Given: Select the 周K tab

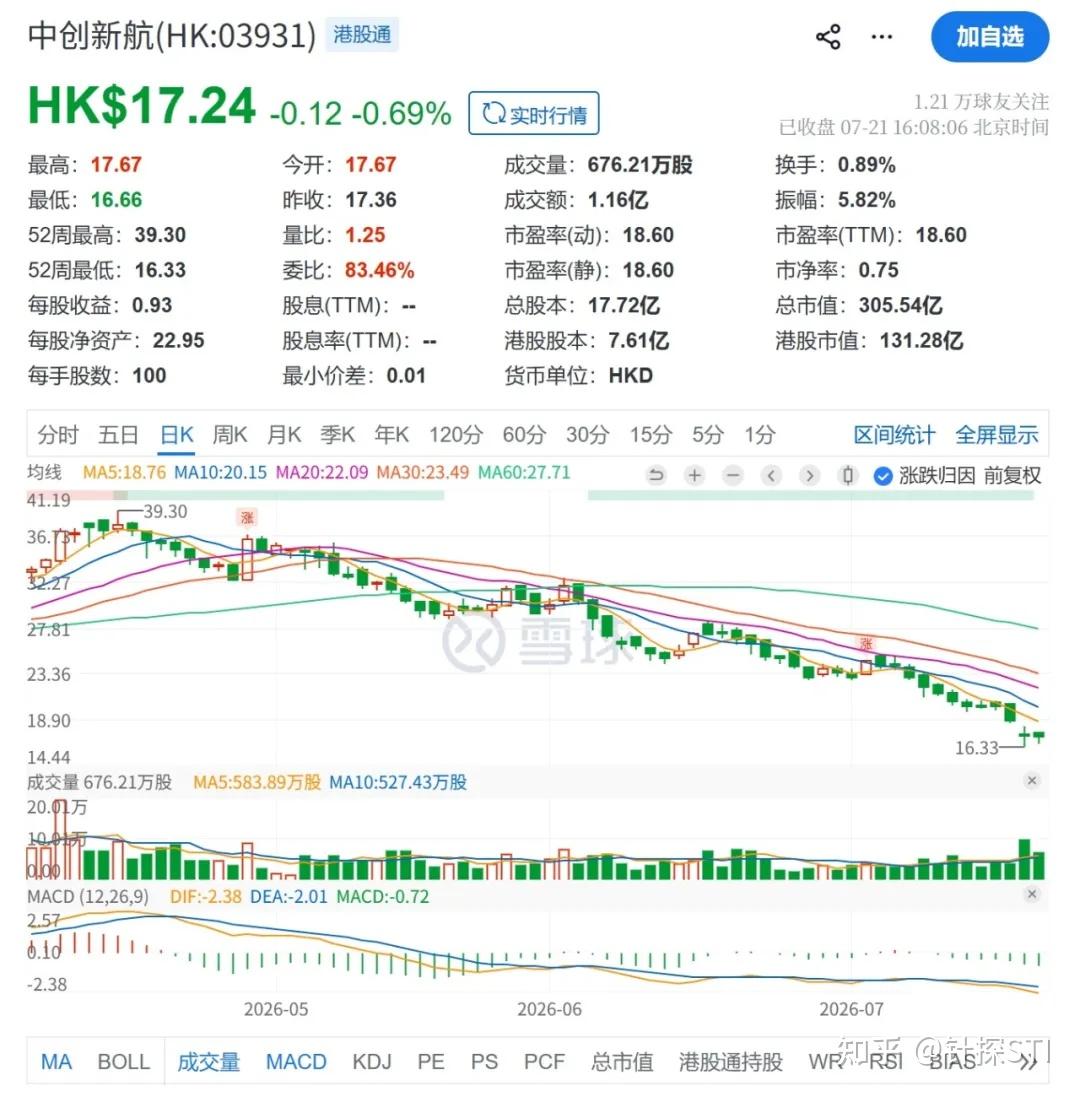Looking at the screenshot, I should pyautogui.click(x=230, y=435).
